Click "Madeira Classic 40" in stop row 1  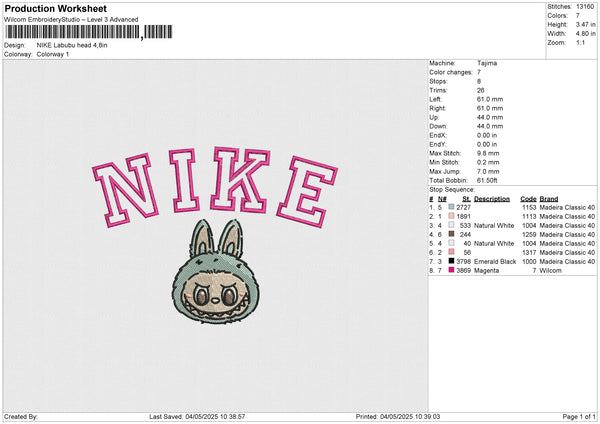(x=567, y=207)
